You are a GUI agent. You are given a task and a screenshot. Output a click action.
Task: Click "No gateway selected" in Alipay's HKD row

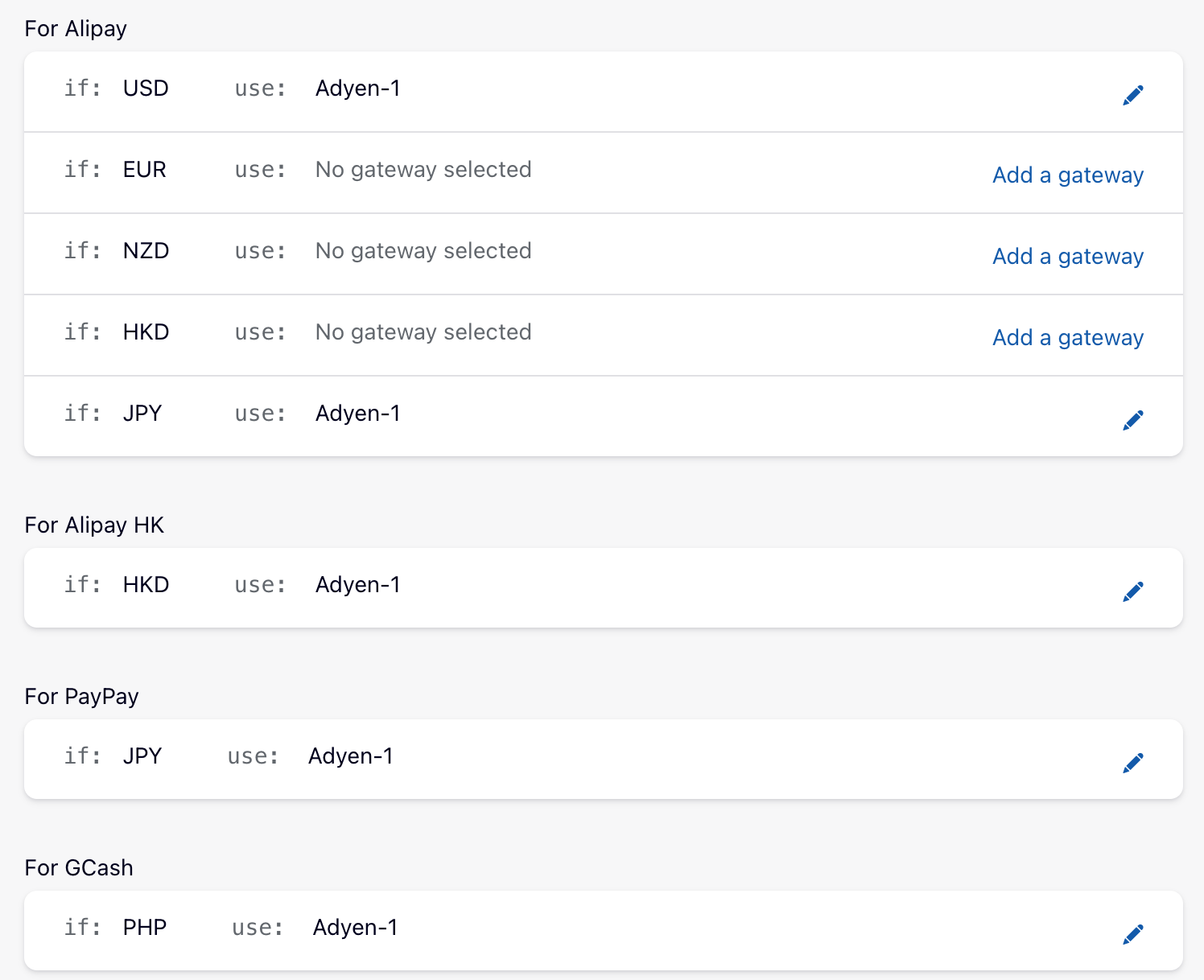tap(423, 332)
